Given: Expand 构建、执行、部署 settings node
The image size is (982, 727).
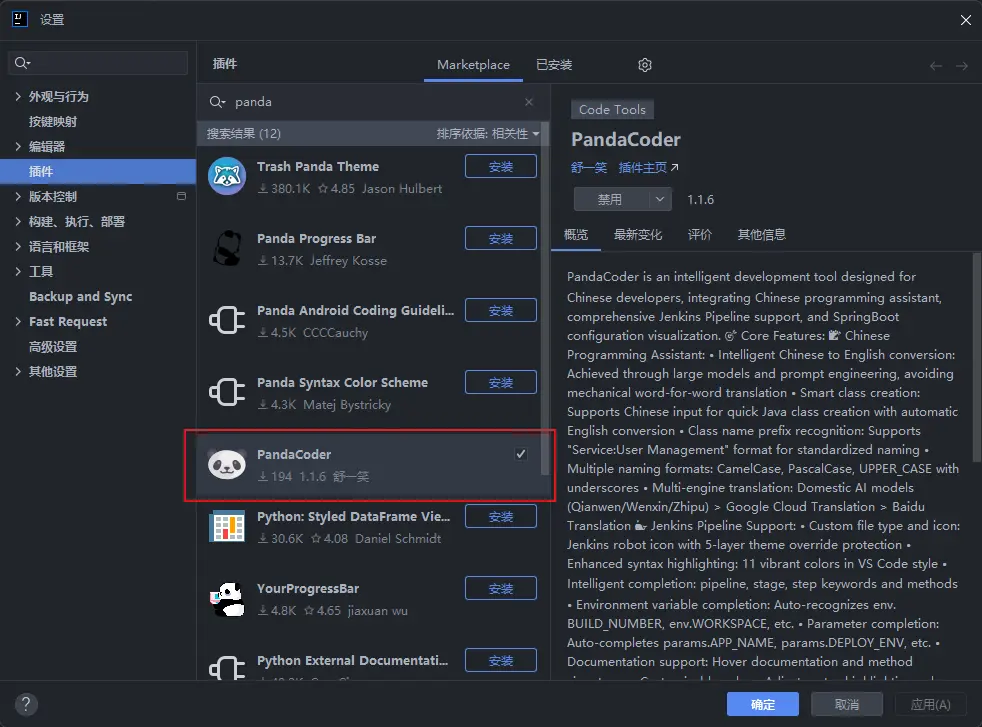Looking at the screenshot, I should coord(18,222).
